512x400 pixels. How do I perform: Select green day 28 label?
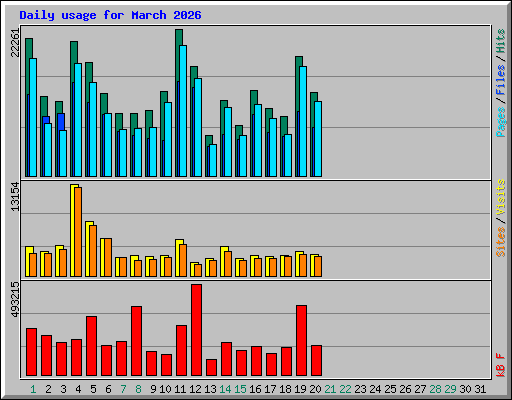pyautogui.click(x=435, y=389)
